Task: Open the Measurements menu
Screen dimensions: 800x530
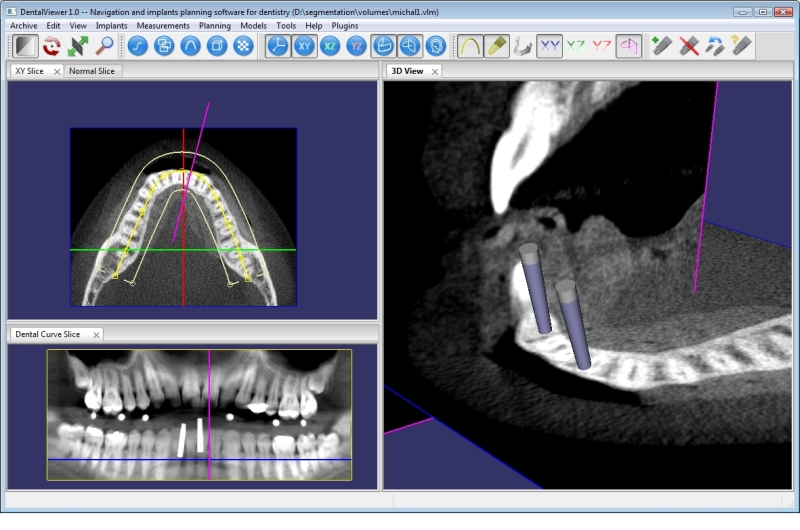Action: tap(163, 26)
